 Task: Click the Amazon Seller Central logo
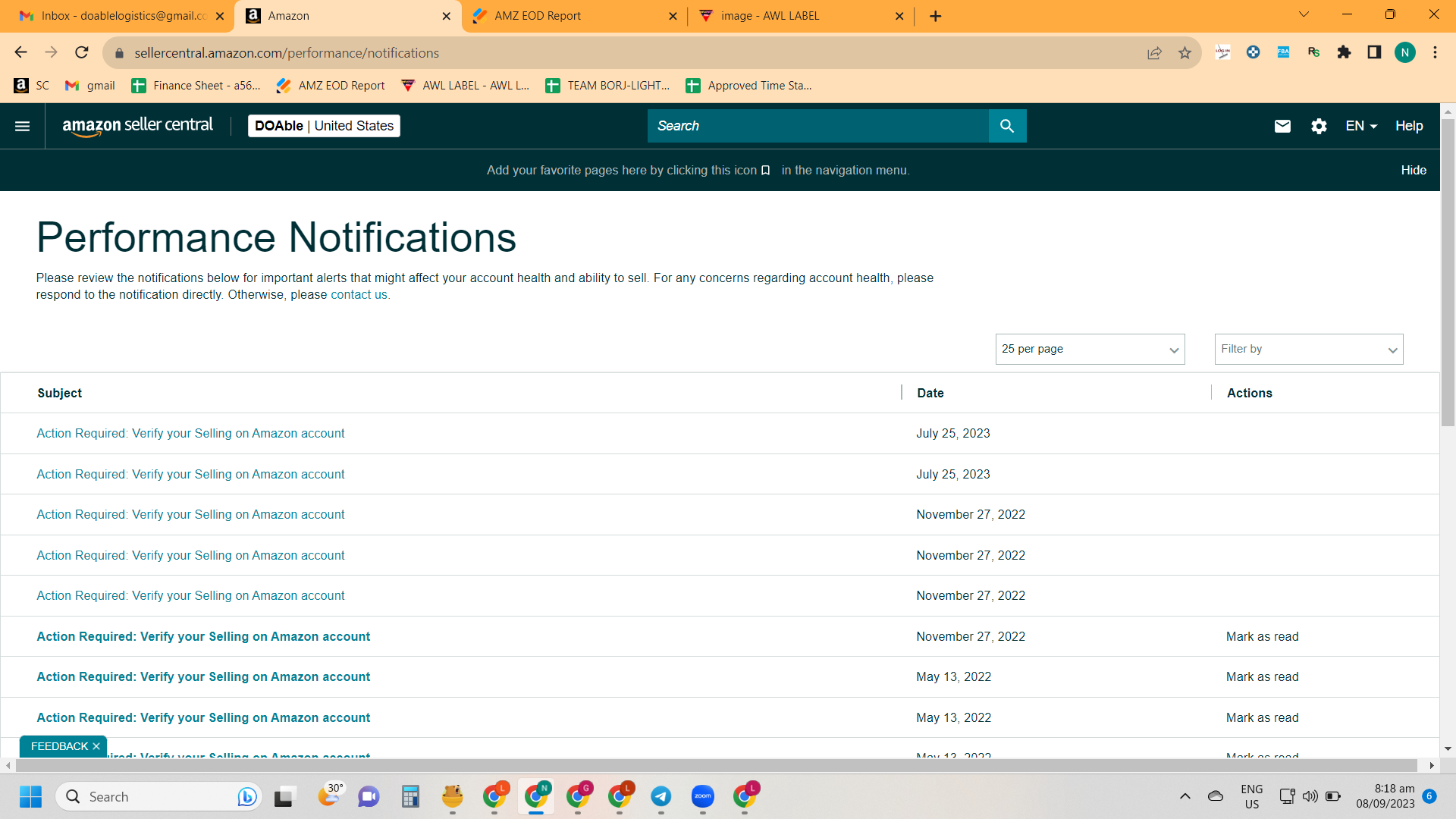click(138, 126)
